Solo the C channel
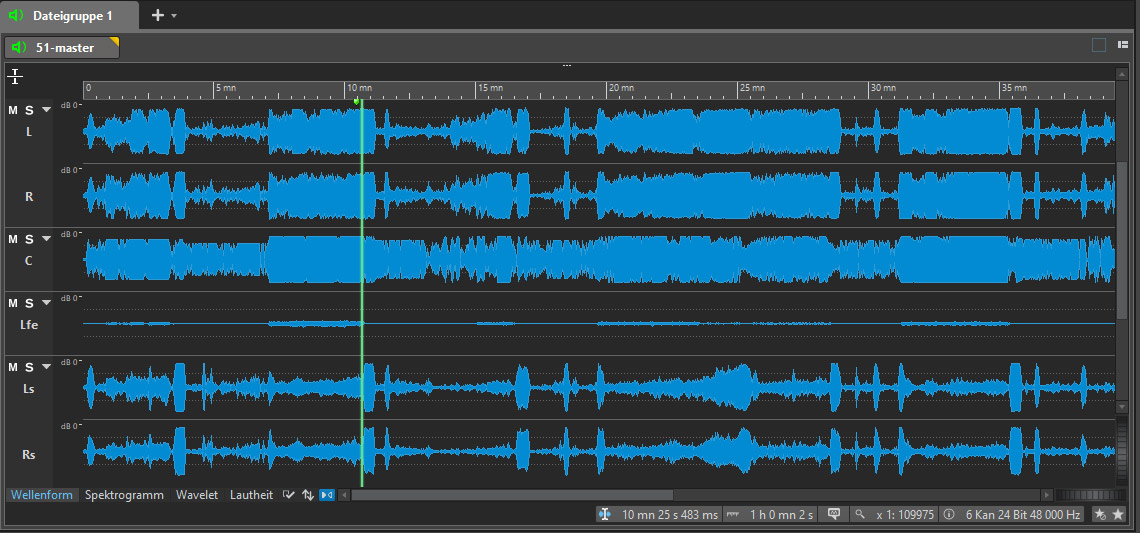The image size is (1140, 533). [x=29, y=239]
